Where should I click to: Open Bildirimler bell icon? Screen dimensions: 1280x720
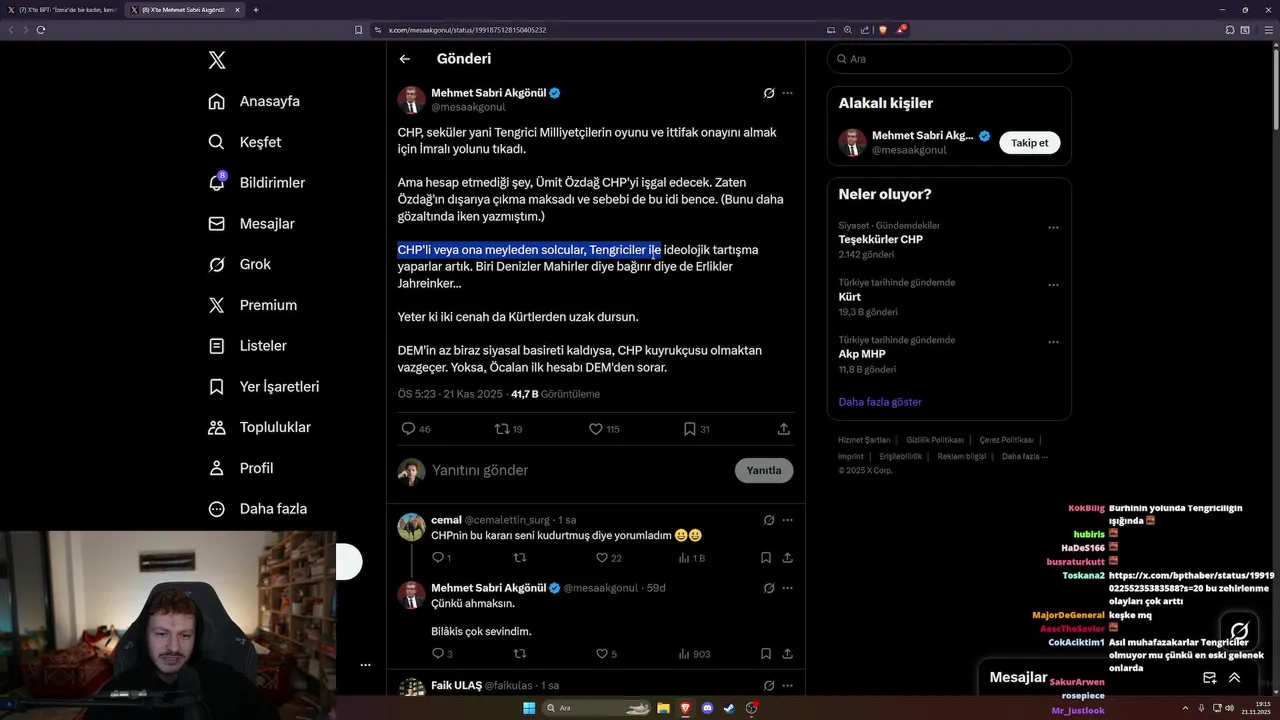click(x=216, y=183)
